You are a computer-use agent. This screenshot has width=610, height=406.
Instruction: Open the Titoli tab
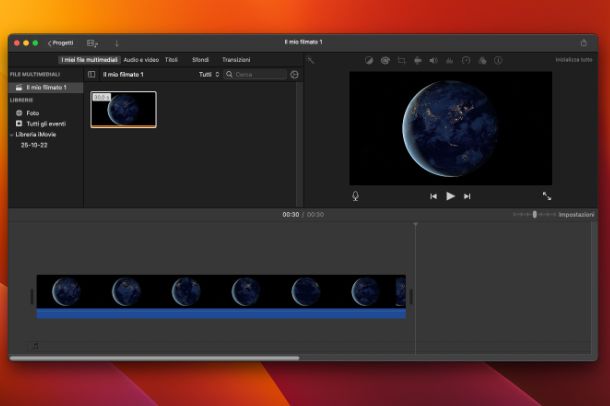[171, 60]
